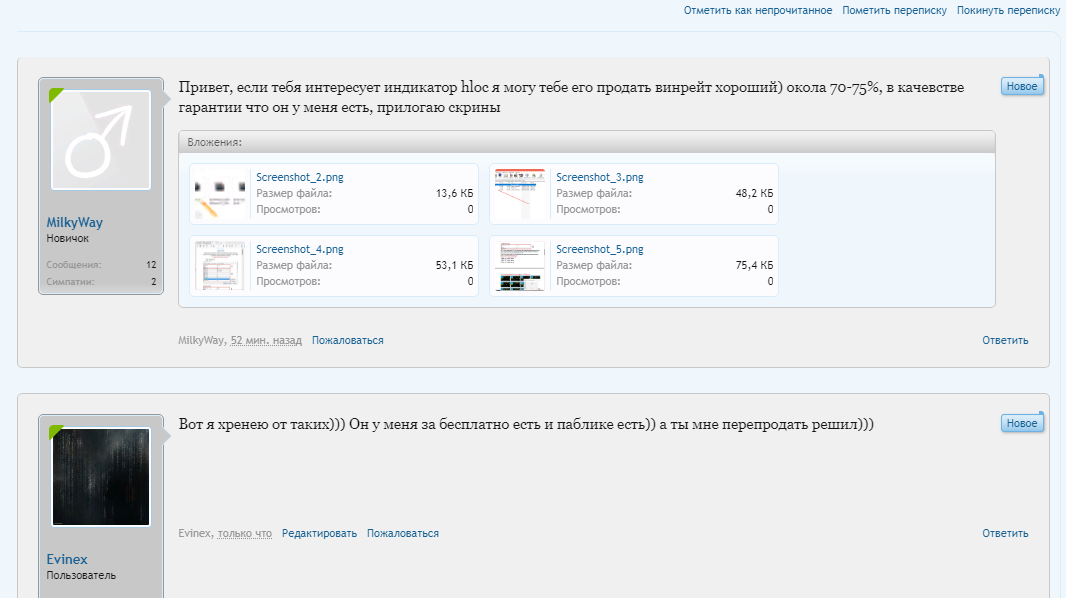Report MilkyWay's message with 'Пожаловаться'
The image size is (1066, 598).
pyautogui.click(x=347, y=340)
